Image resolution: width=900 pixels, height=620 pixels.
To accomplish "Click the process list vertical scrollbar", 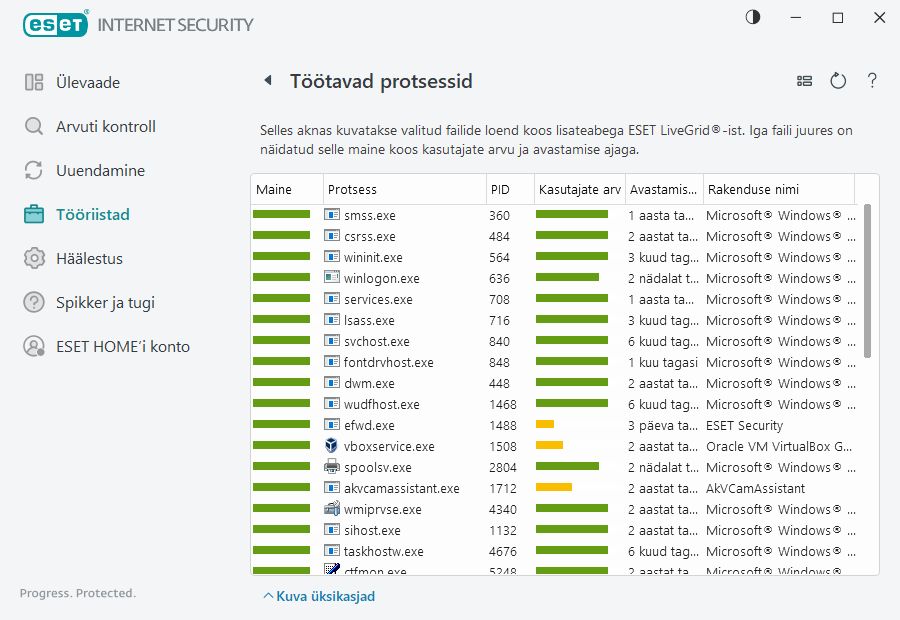I will point(867,282).
